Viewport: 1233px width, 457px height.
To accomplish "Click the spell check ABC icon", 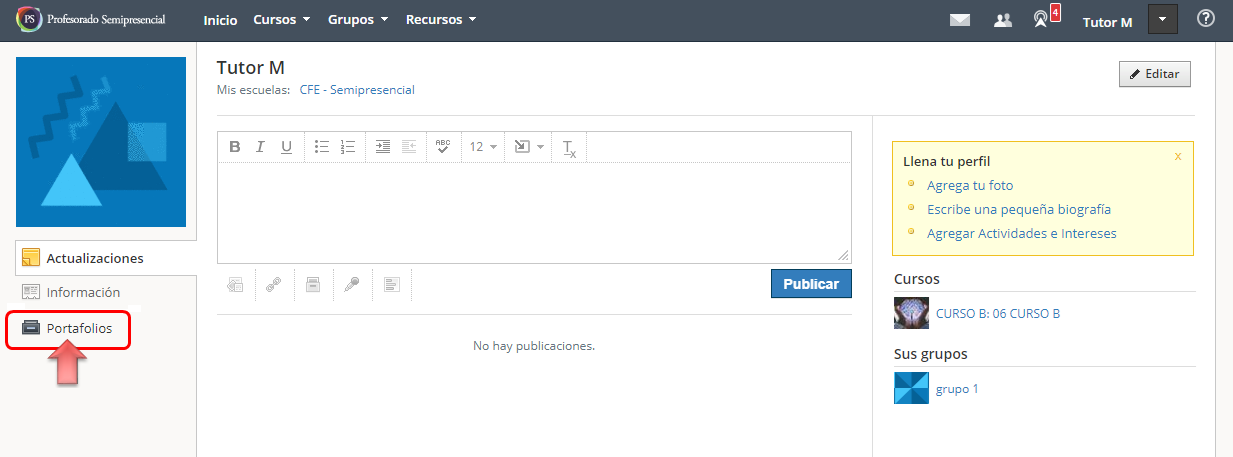I will pyautogui.click(x=442, y=147).
